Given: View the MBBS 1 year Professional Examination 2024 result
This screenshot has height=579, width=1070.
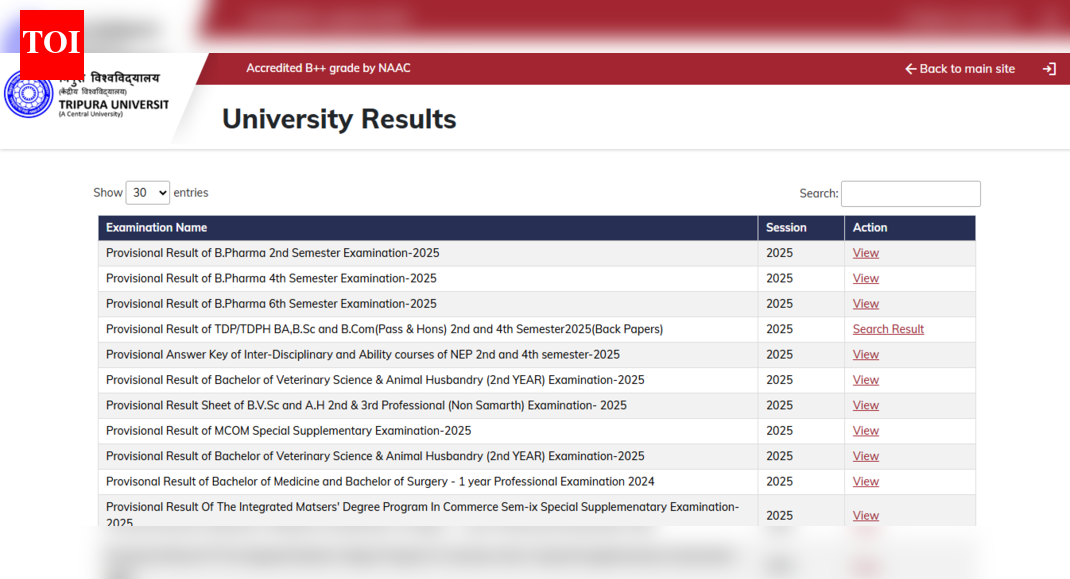Looking at the screenshot, I should [x=865, y=481].
